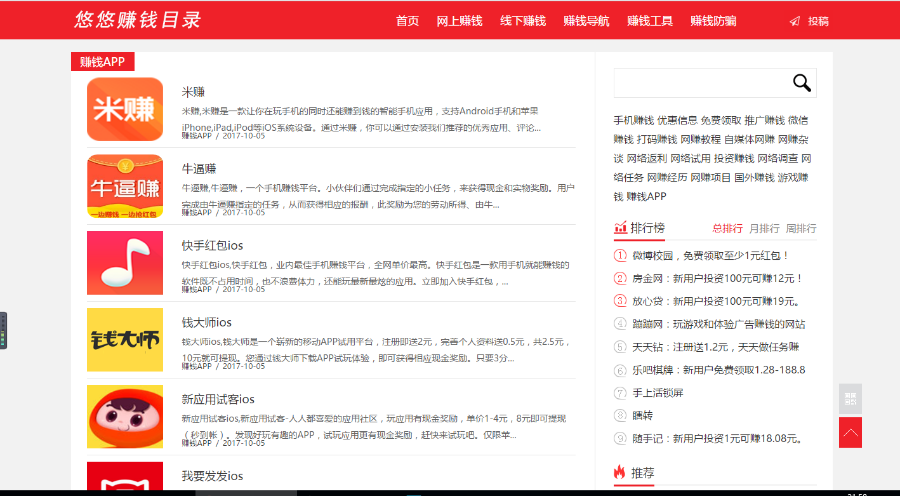Click the red back-to-top arrow button

pos(850,432)
